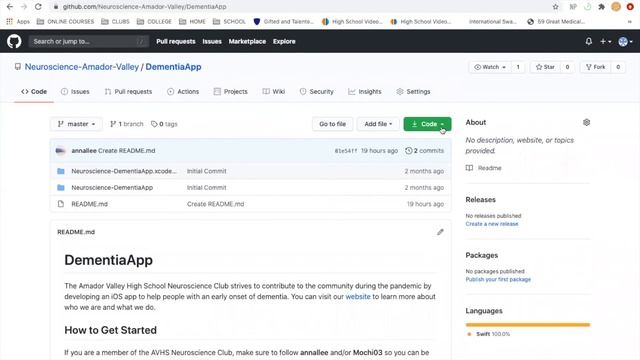Viewport: 640px width, 360px height.
Task: Open DementiaApp repository link
Action: pyautogui.click(x=173, y=67)
